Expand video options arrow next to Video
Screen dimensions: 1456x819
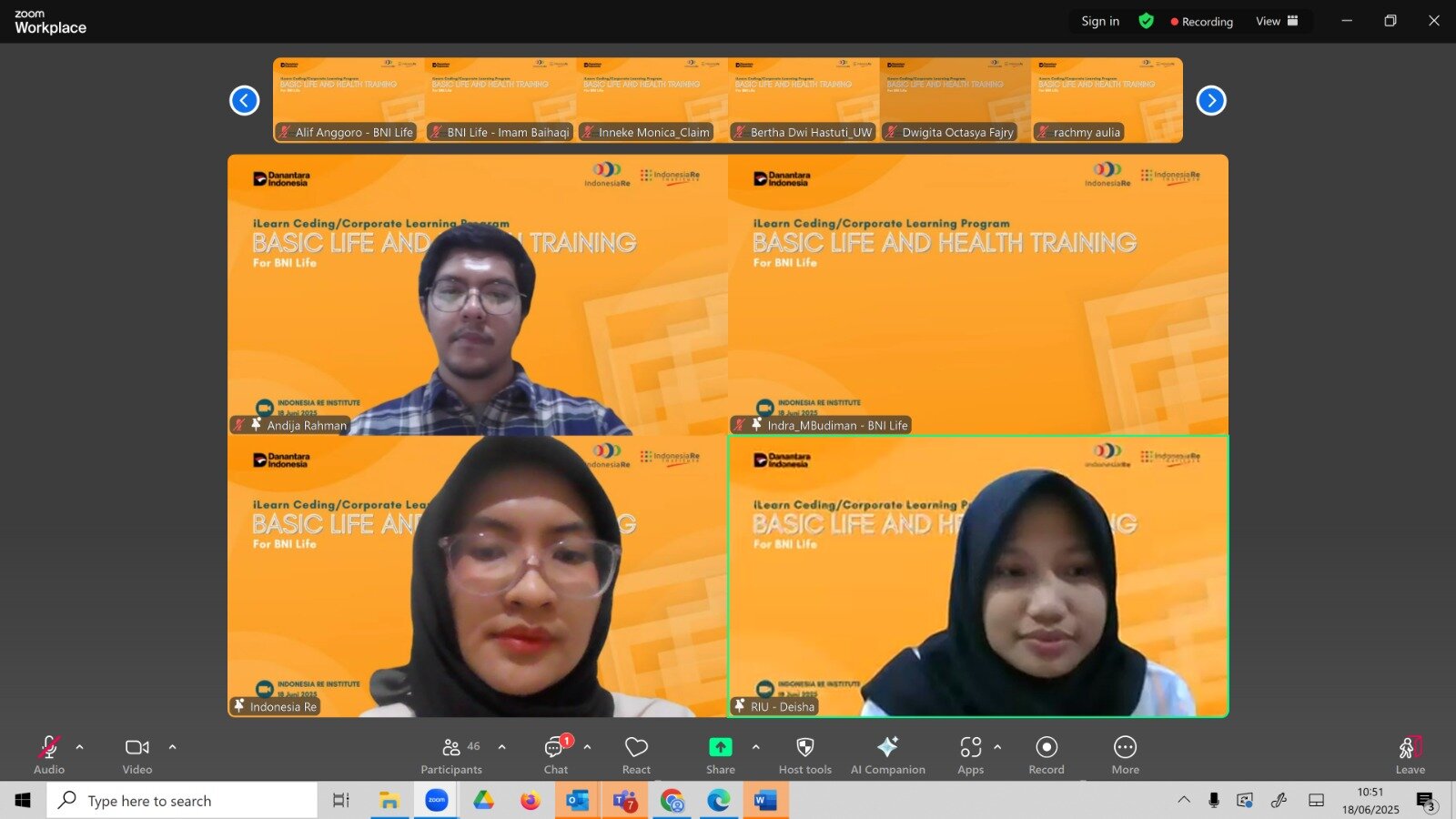tap(173, 747)
